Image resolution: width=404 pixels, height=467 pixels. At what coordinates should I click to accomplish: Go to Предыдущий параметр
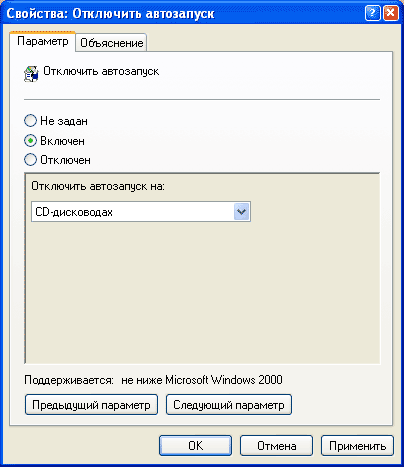(91, 405)
